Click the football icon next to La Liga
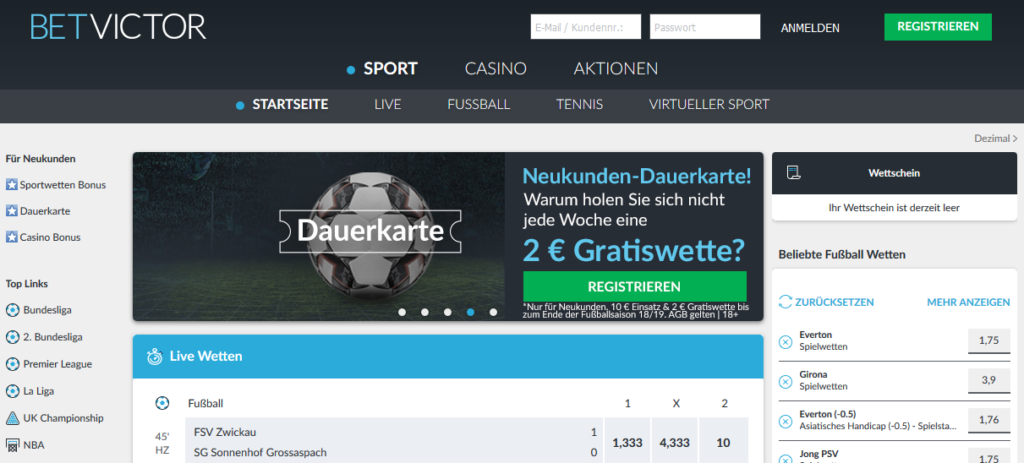 [x=12, y=391]
